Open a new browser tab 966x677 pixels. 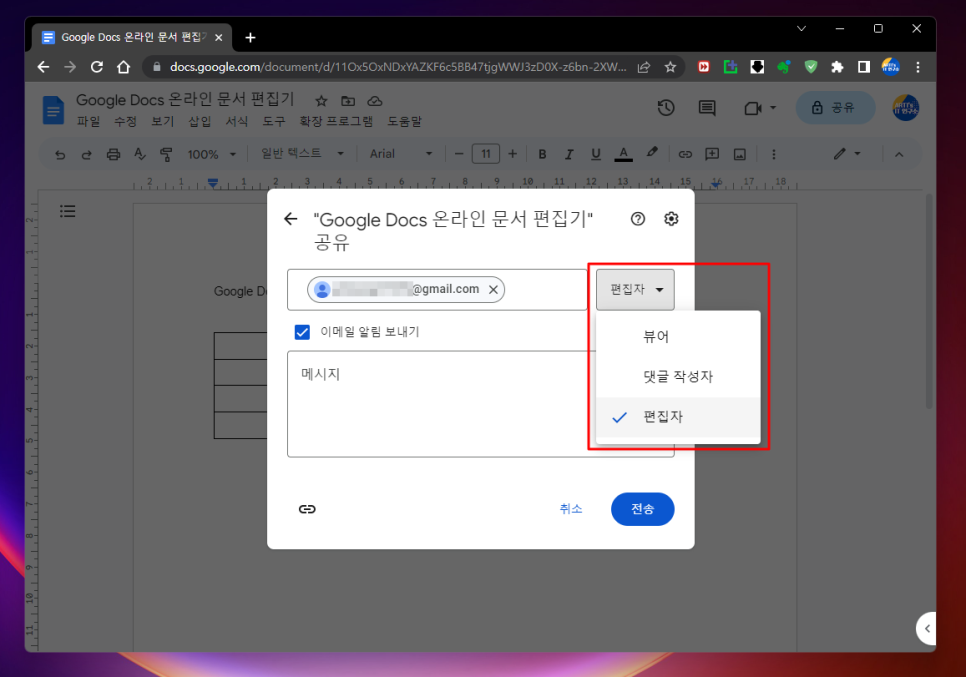pos(250,38)
